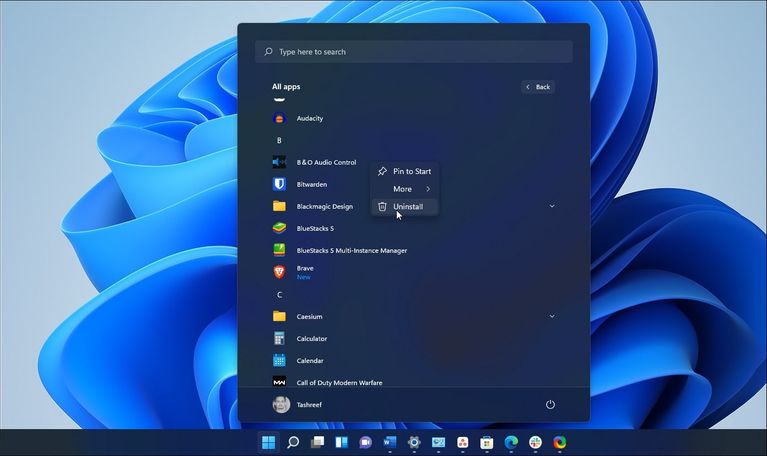Expand the Caesium folder chevron
This screenshot has height=456, width=767.
click(x=552, y=316)
